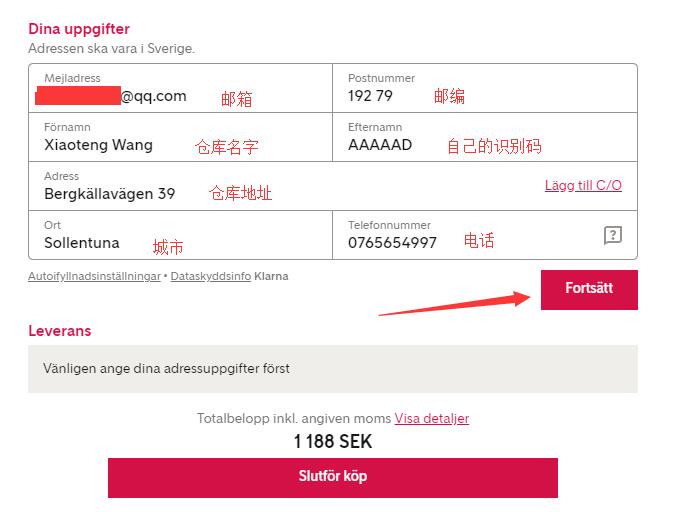Click the Vänligen ange dina adressuppgifter message box

coord(333,369)
